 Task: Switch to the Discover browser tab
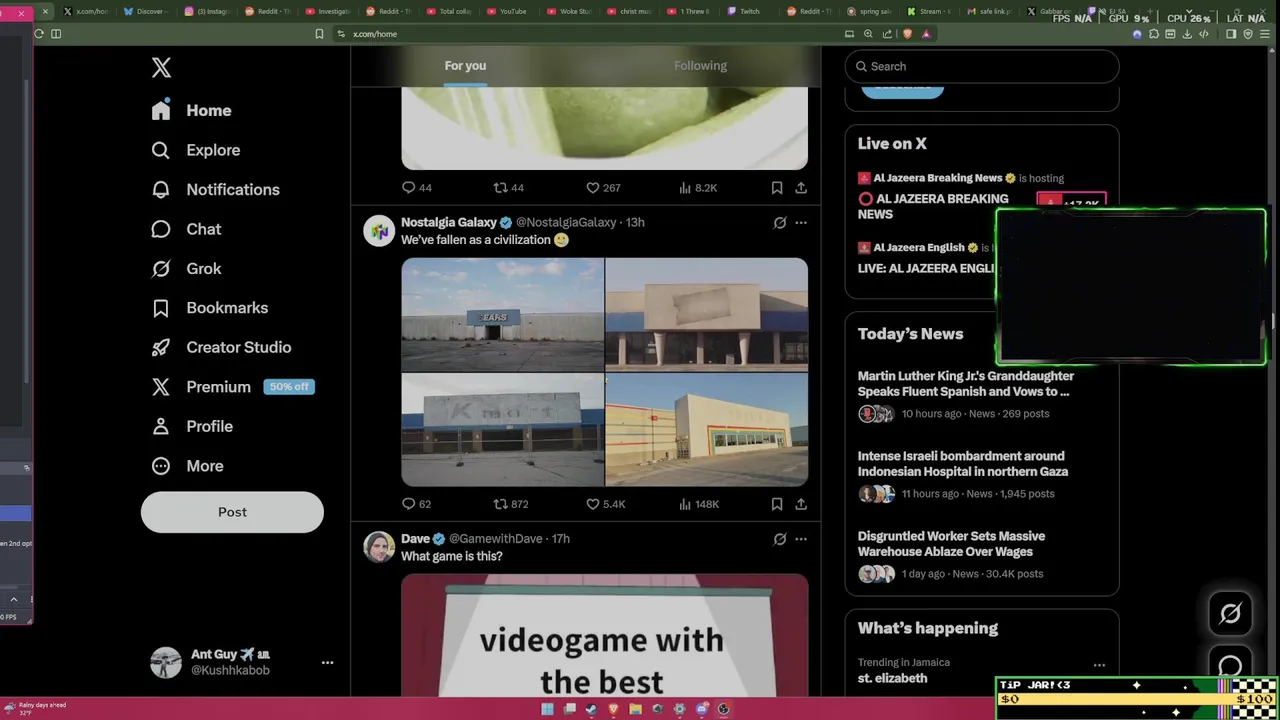tap(146, 11)
